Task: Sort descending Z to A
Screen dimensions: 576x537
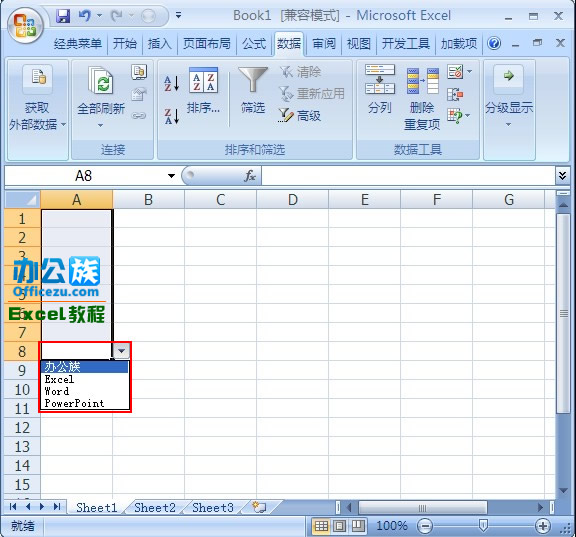Action: coord(172,116)
